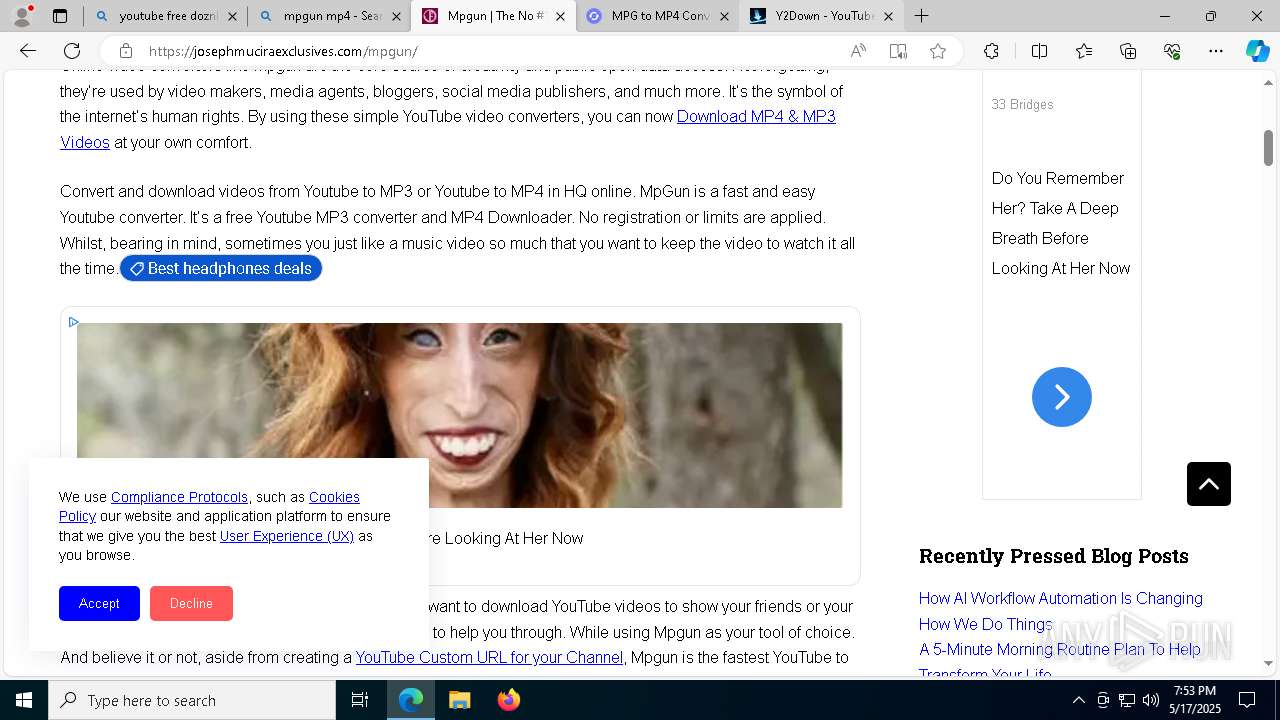Open Task View on taskbar
1280x720 pixels.
click(360, 700)
